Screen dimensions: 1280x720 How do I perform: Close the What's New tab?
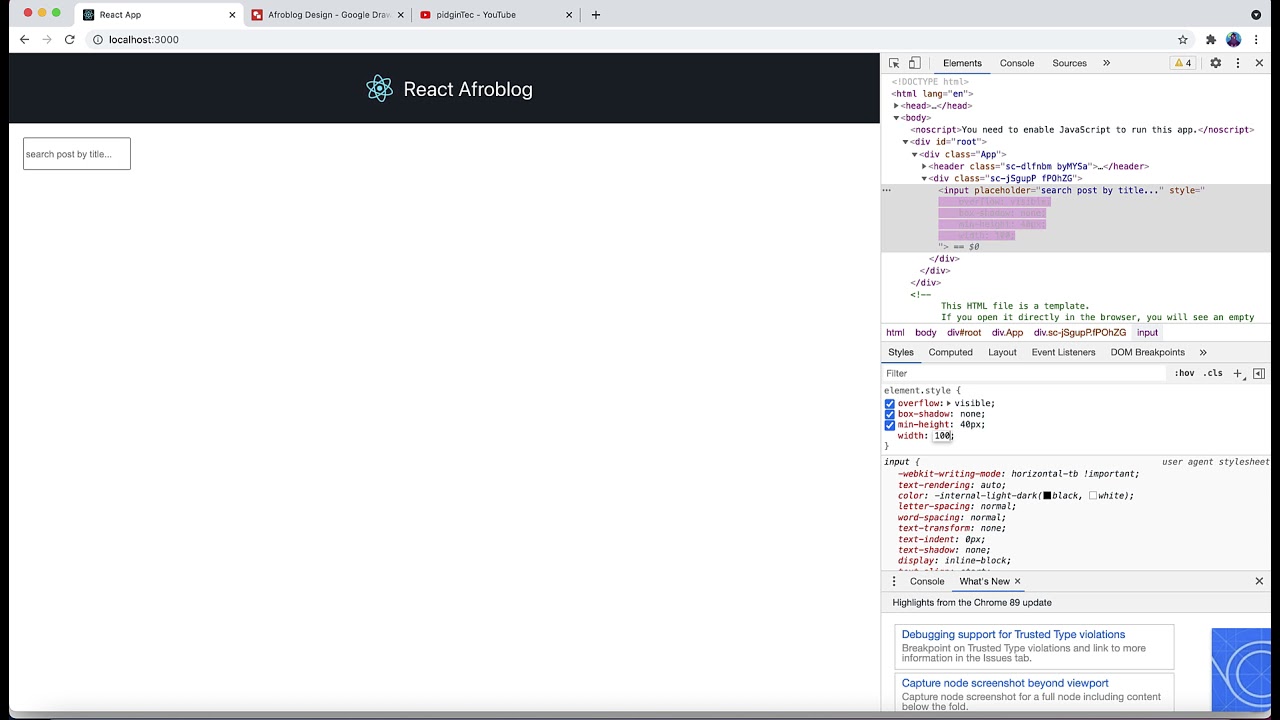point(1017,581)
